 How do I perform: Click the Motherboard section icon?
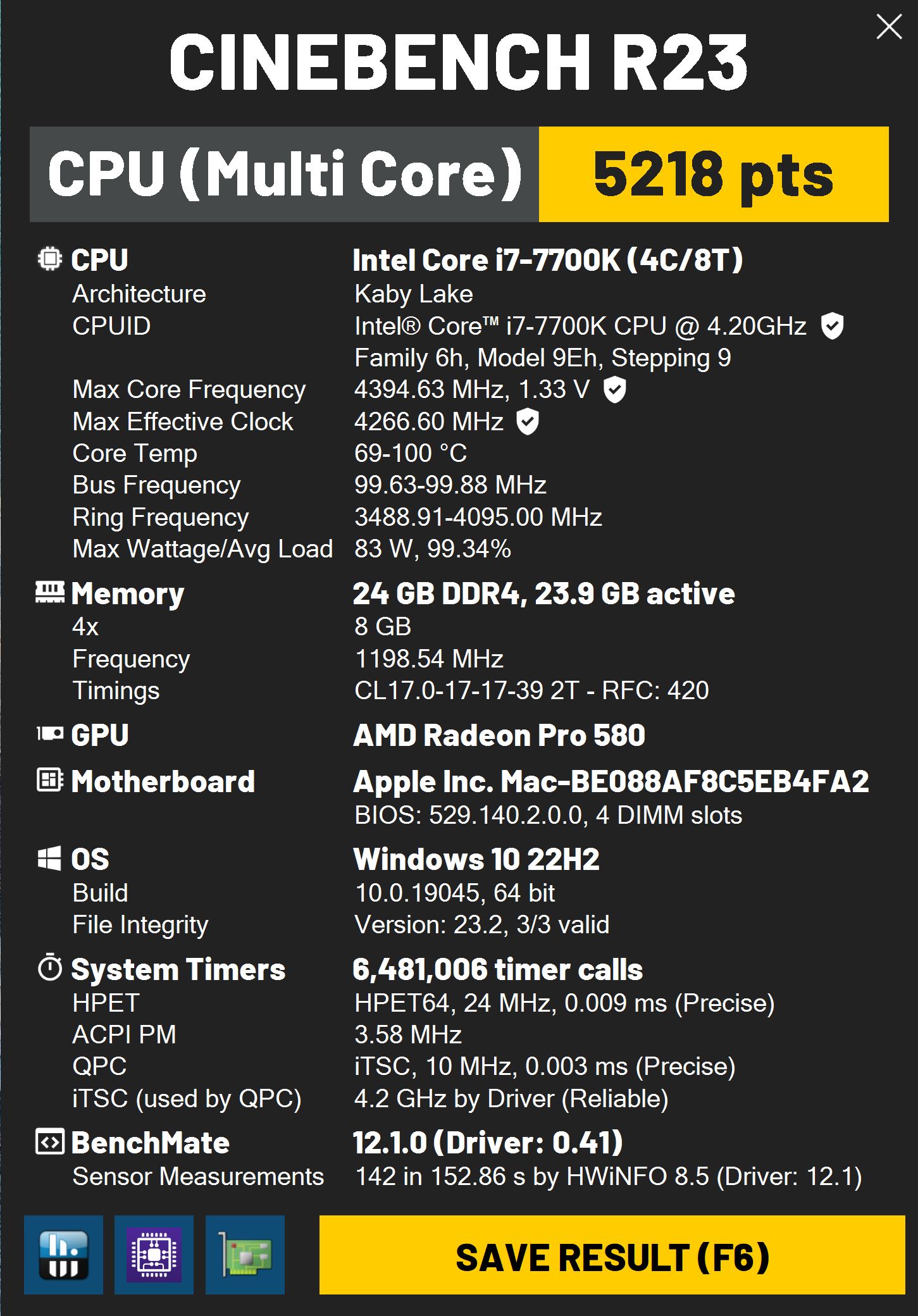50,781
